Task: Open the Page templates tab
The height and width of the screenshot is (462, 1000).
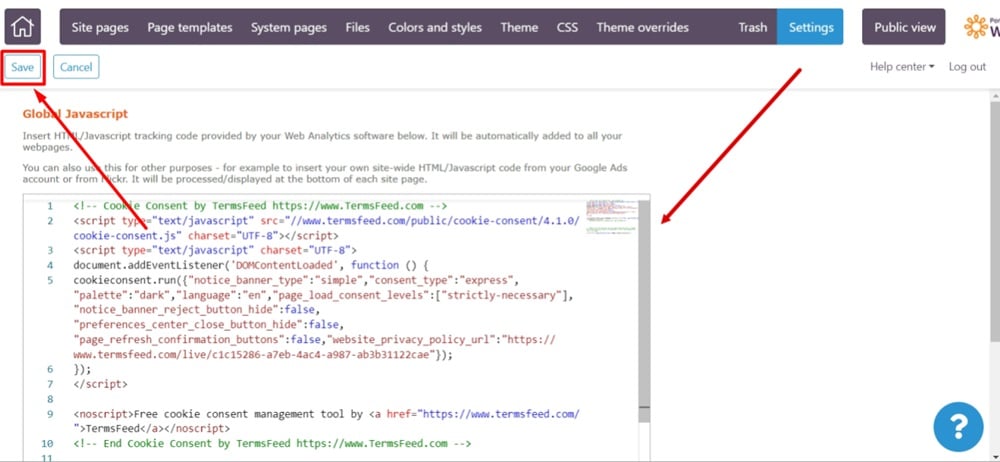Action: pos(189,27)
